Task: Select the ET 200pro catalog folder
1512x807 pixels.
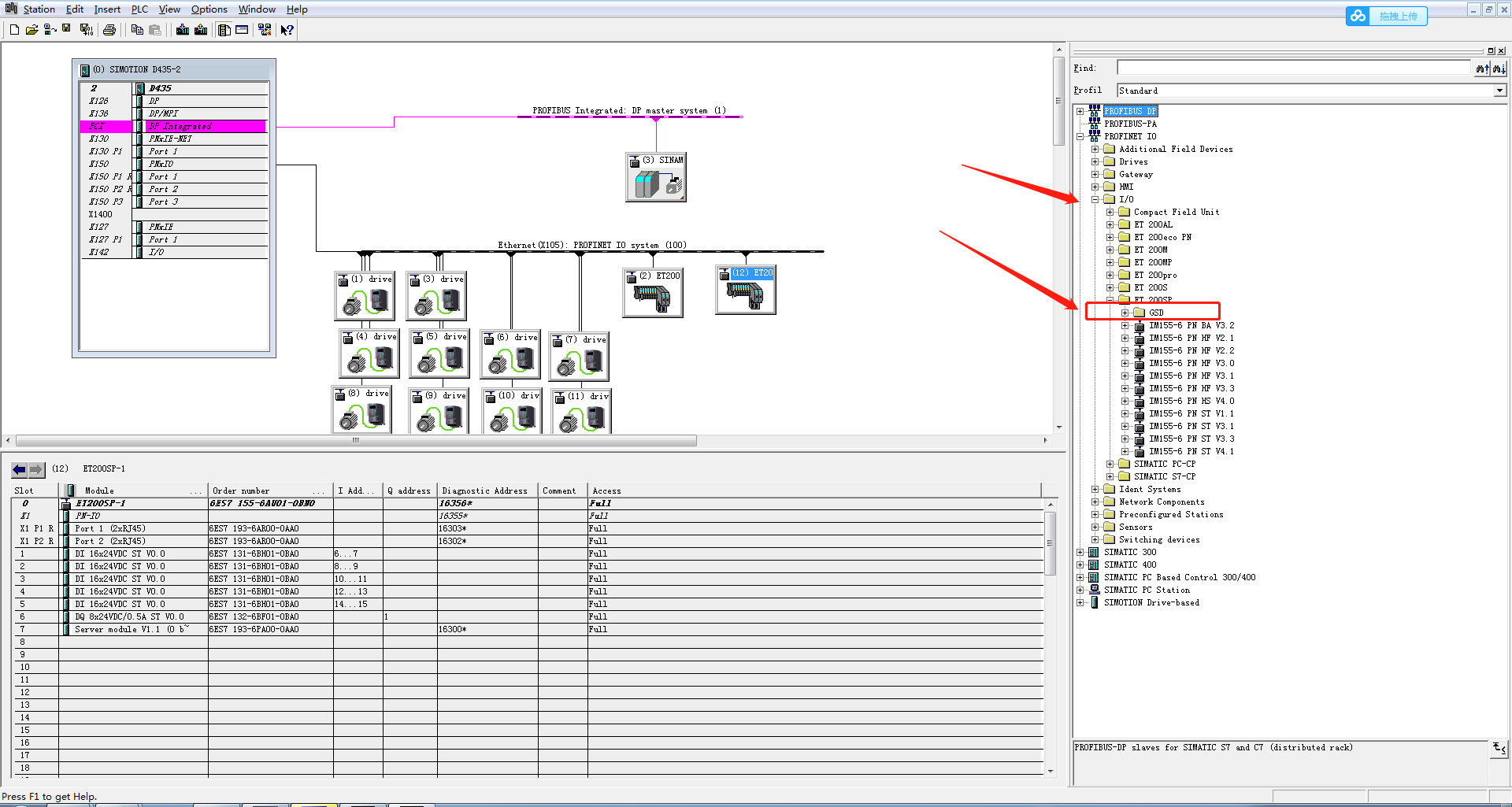Action: 1155,275
